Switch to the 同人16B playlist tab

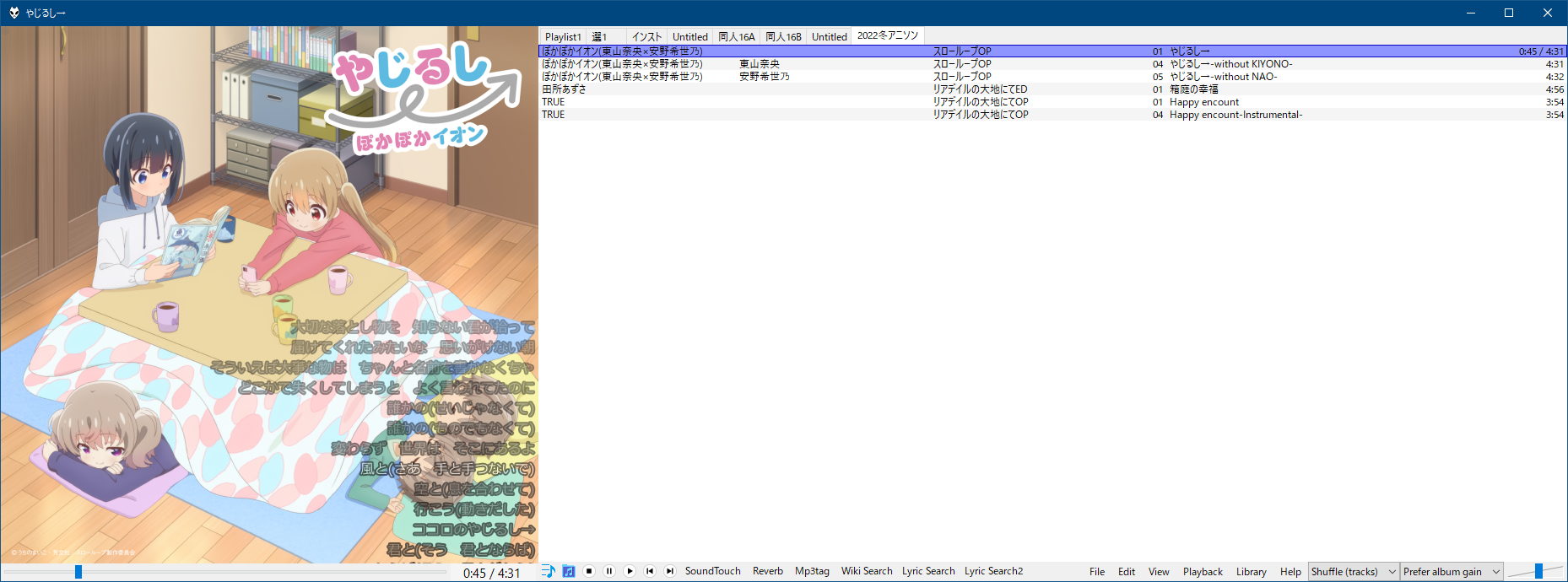[x=783, y=36]
